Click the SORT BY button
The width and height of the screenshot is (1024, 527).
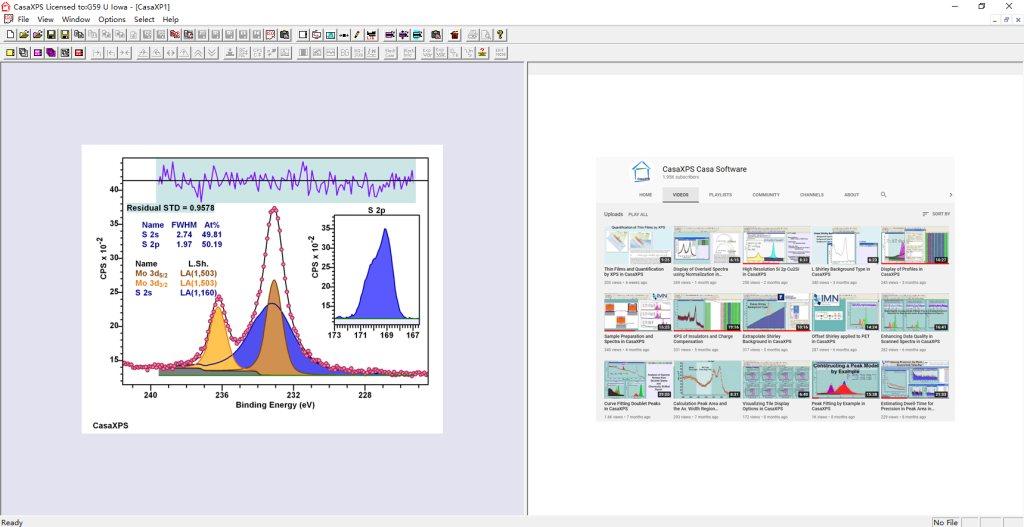936,214
